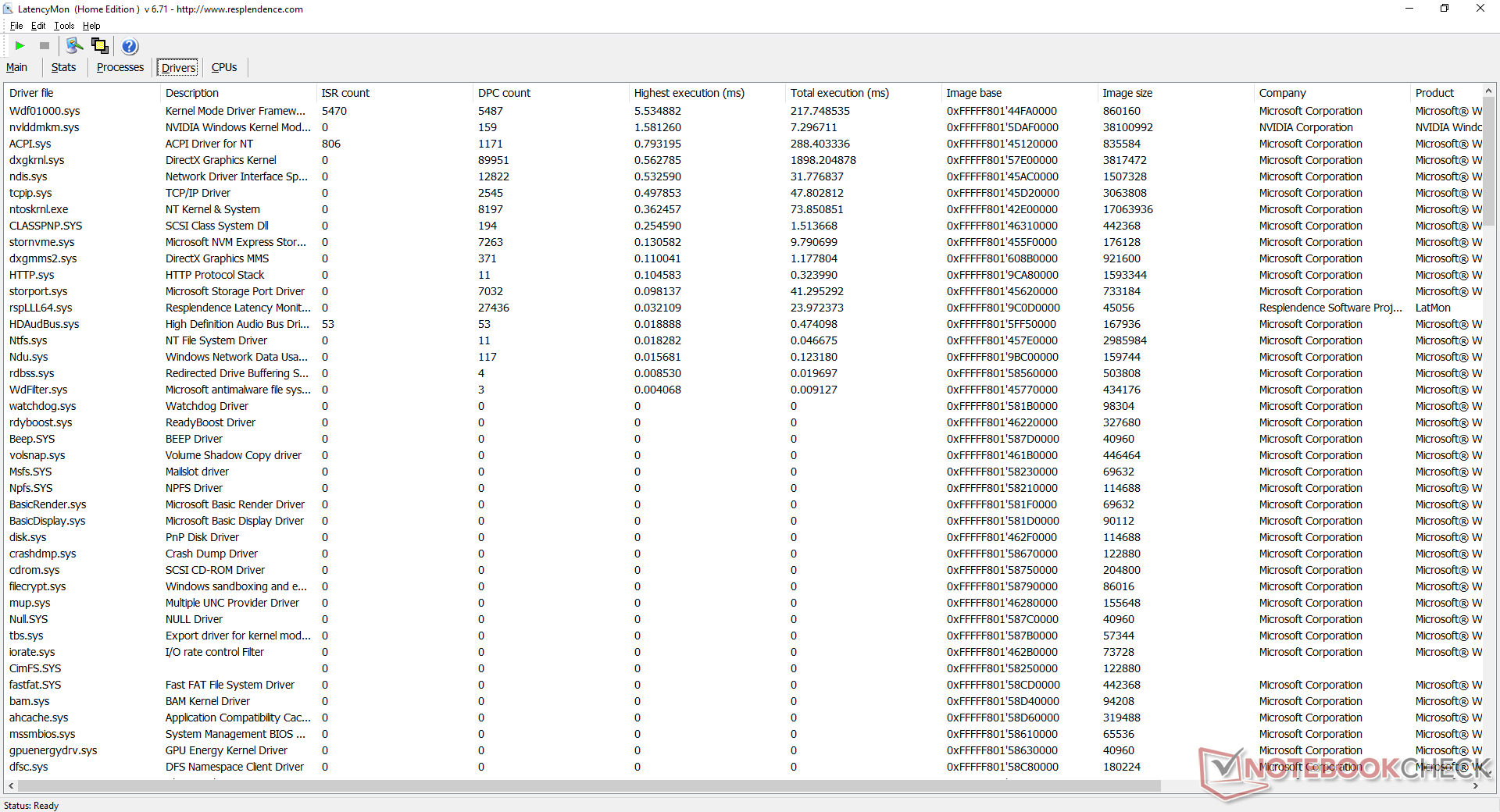Select the watchdog.sys driver row
This screenshot has width=1500, height=812.
click(743, 406)
